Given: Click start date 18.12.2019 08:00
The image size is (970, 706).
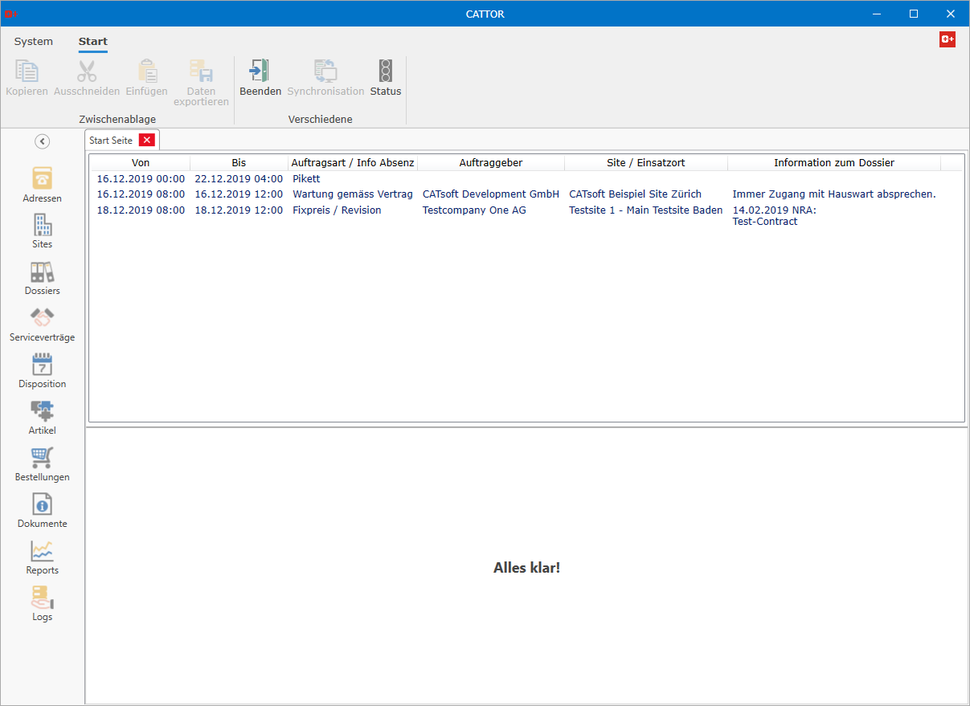Looking at the screenshot, I should pos(140,210).
